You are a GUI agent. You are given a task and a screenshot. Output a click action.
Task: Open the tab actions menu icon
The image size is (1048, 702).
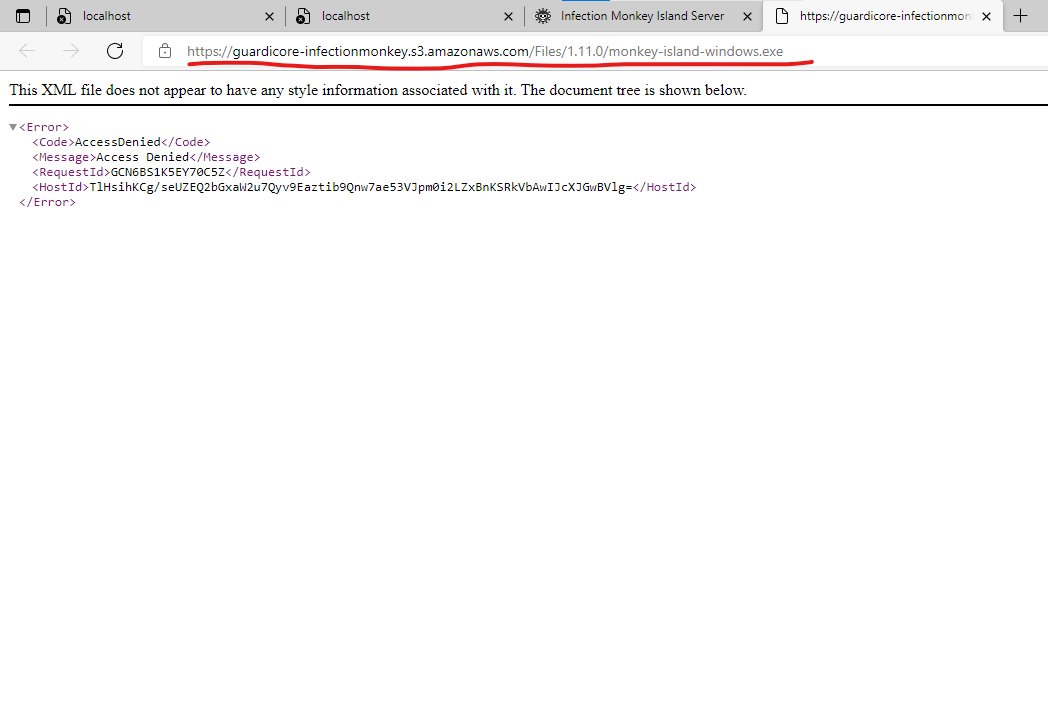(x=23, y=16)
